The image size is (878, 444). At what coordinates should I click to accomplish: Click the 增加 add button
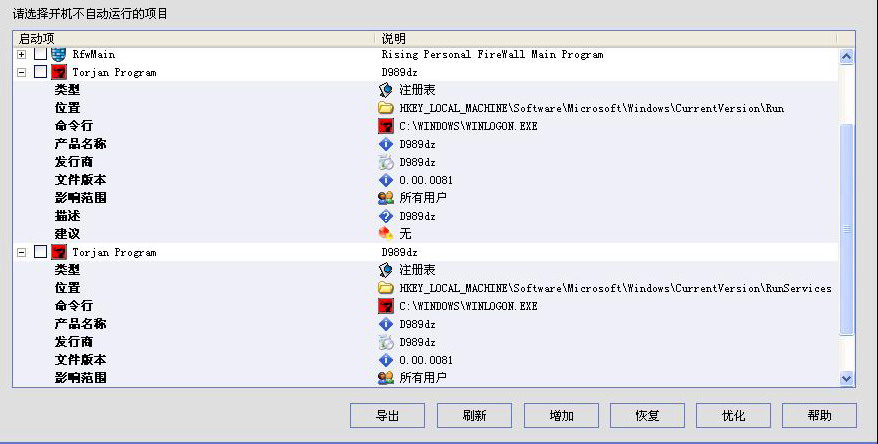[x=561, y=415]
